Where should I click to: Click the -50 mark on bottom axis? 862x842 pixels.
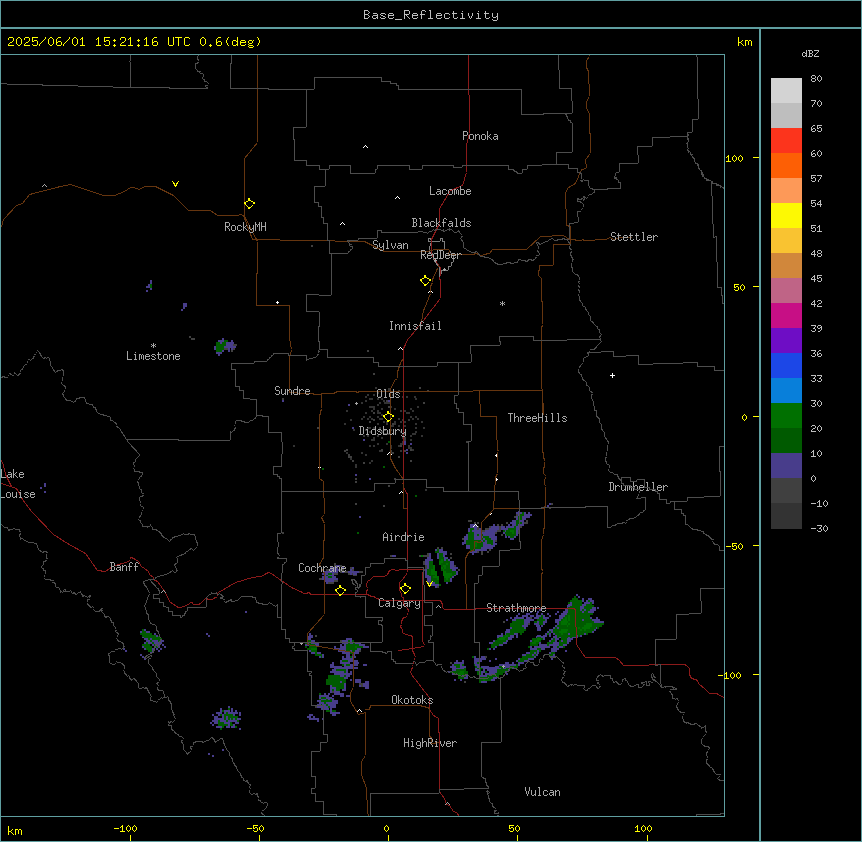tap(255, 828)
